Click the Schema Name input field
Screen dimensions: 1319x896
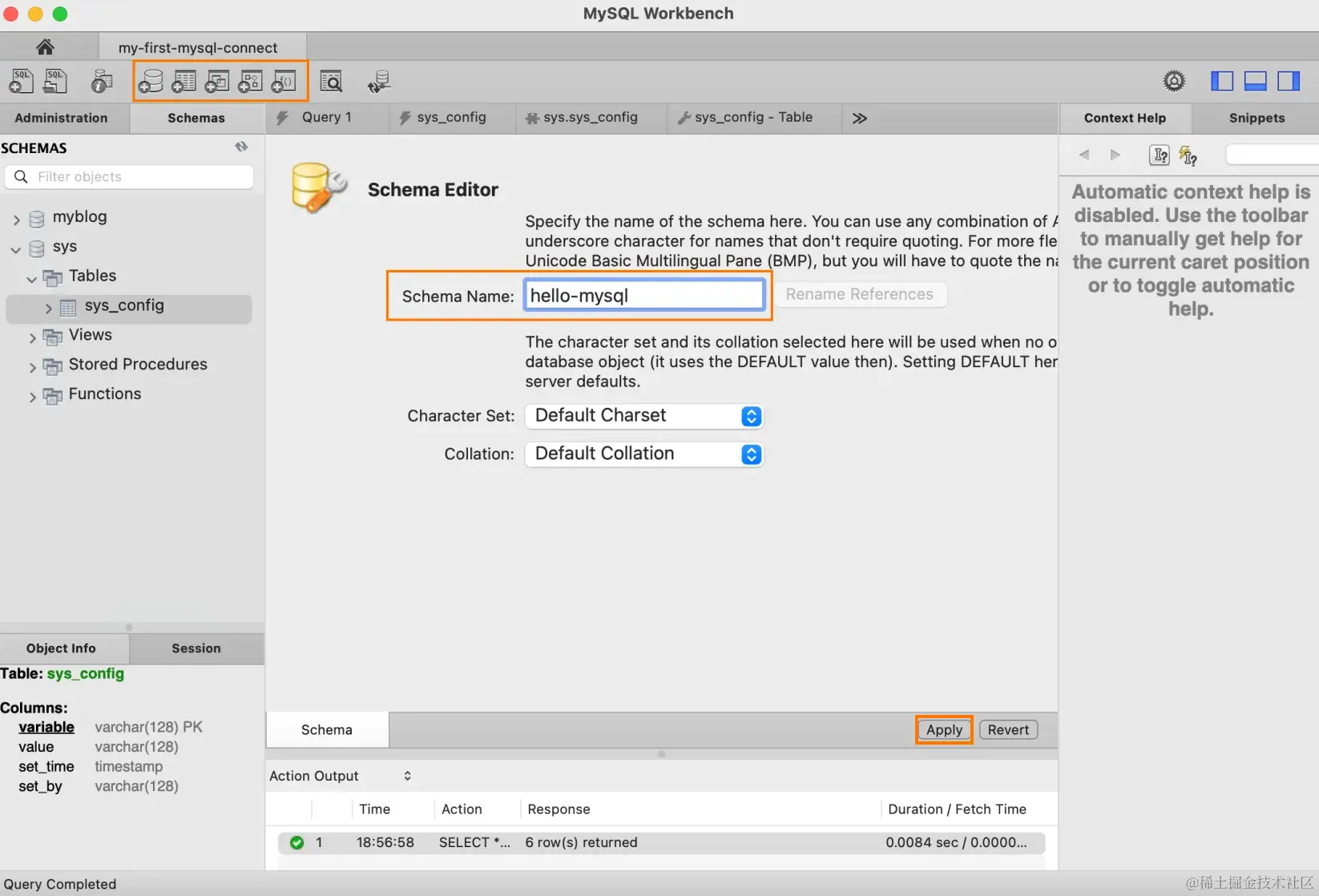(644, 295)
